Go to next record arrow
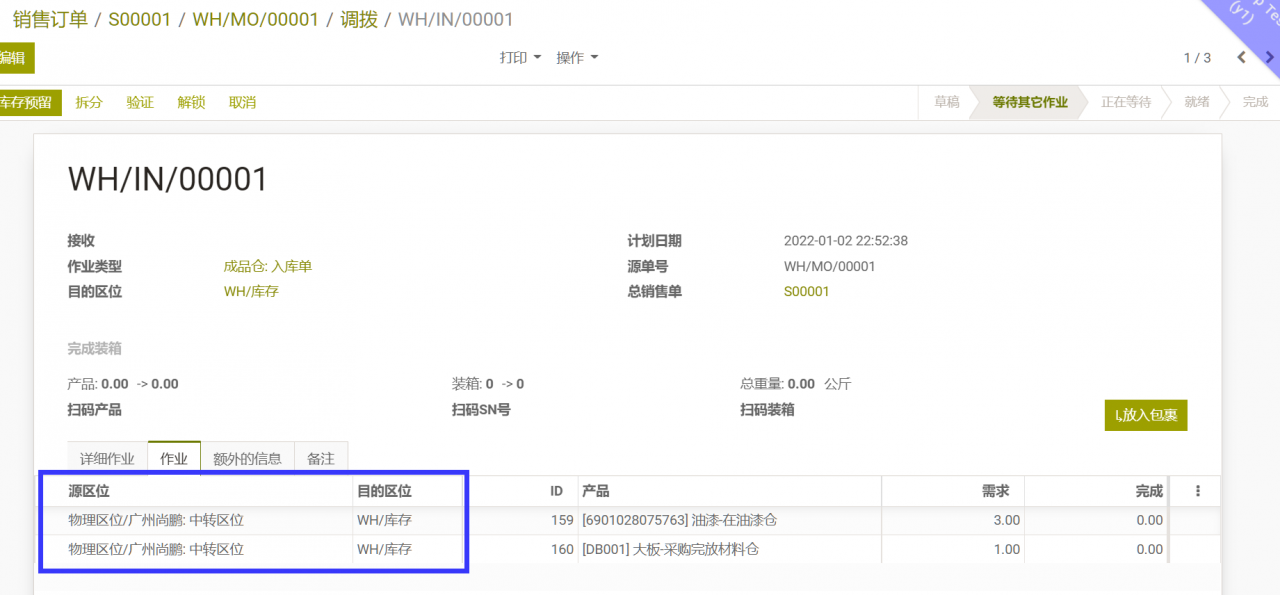 [x=1270, y=58]
